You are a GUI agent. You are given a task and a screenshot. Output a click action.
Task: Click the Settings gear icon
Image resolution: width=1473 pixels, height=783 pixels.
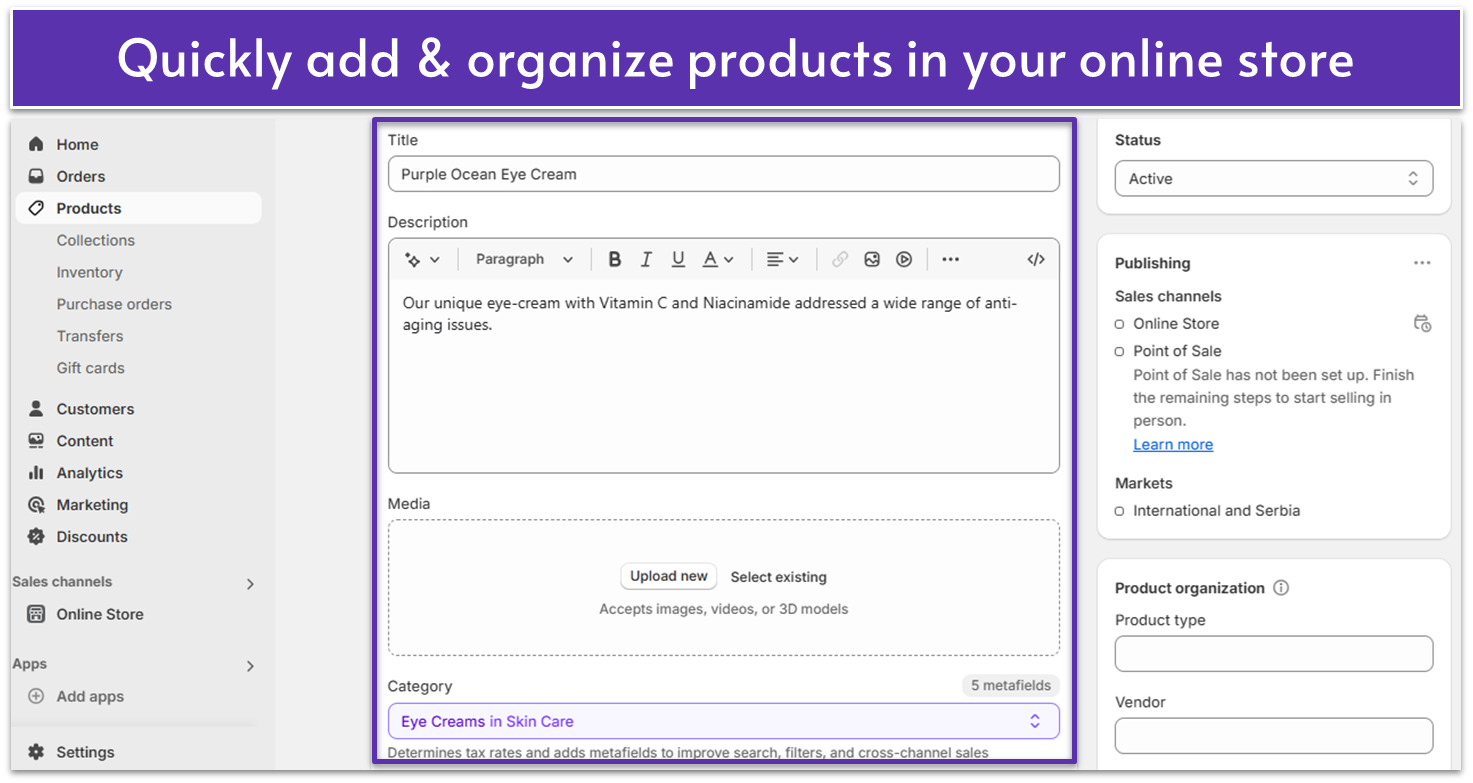pyautogui.click(x=36, y=752)
